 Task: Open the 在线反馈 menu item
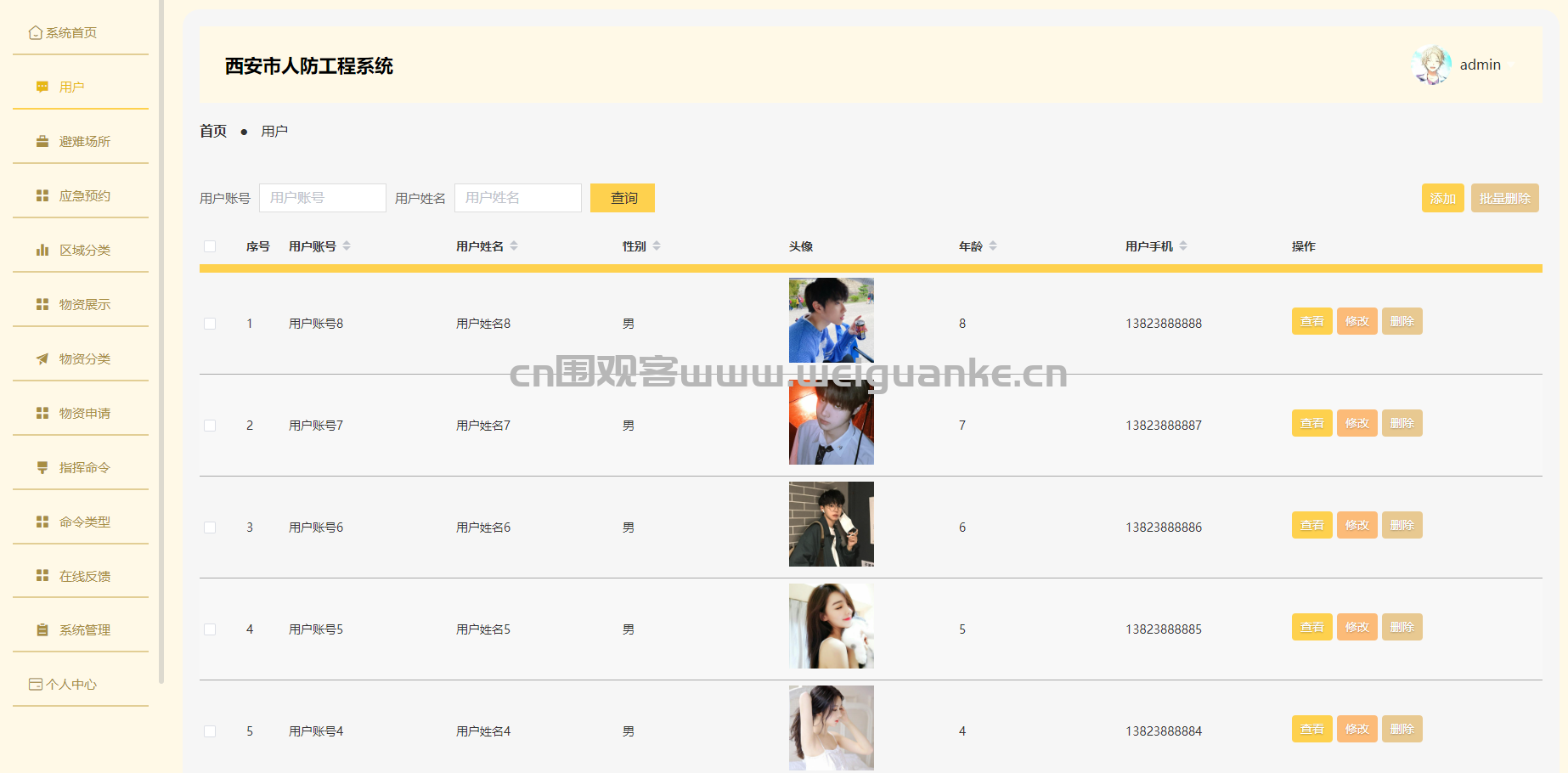(84, 576)
